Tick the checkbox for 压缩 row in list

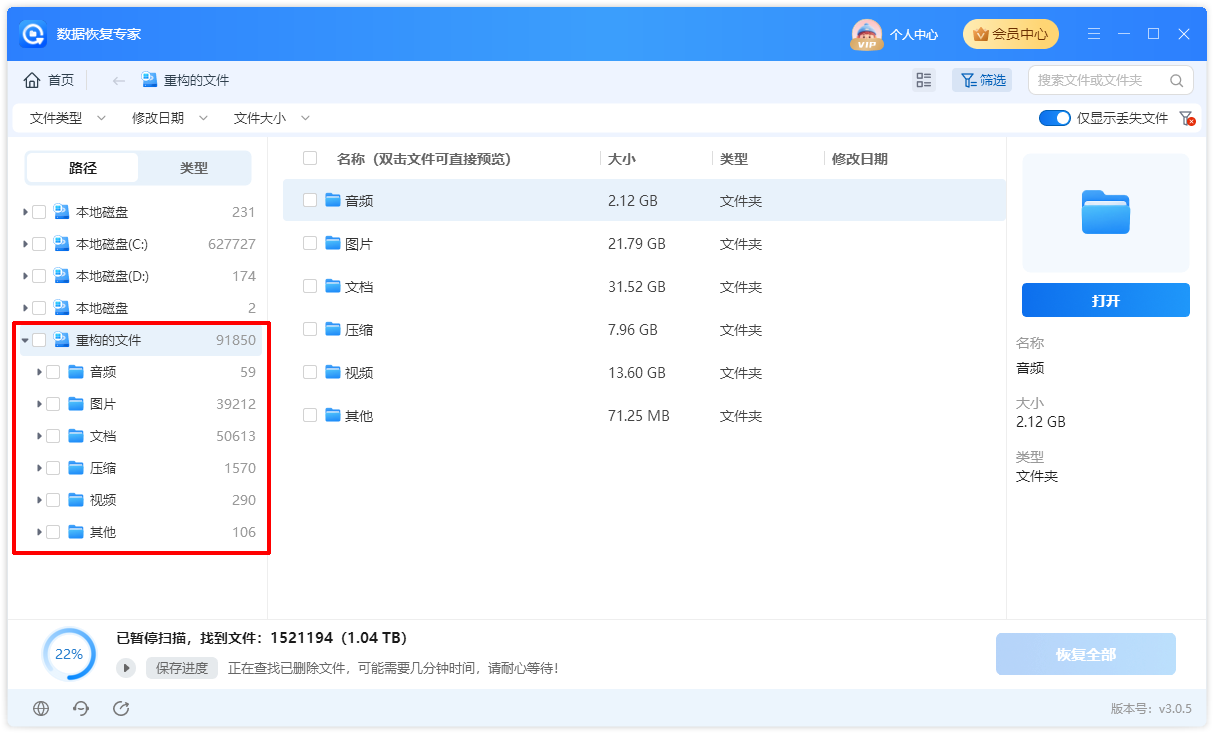coord(310,329)
